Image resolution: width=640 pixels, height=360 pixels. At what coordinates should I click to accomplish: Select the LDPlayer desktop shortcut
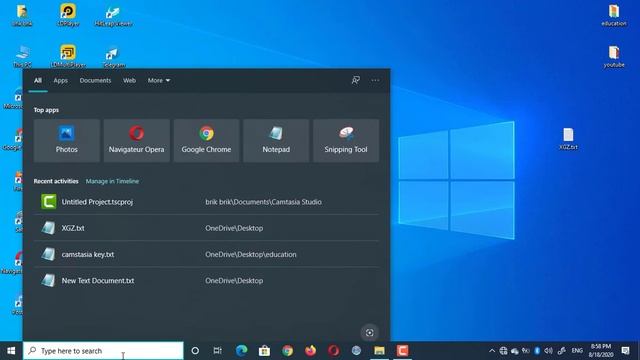[68, 15]
